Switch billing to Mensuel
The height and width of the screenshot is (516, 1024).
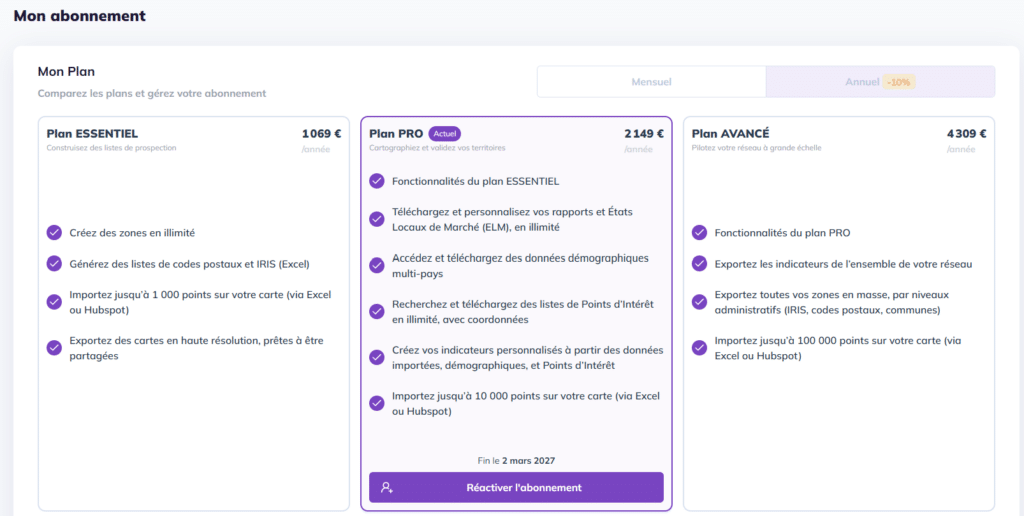pyautogui.click(x=651, y=82)
